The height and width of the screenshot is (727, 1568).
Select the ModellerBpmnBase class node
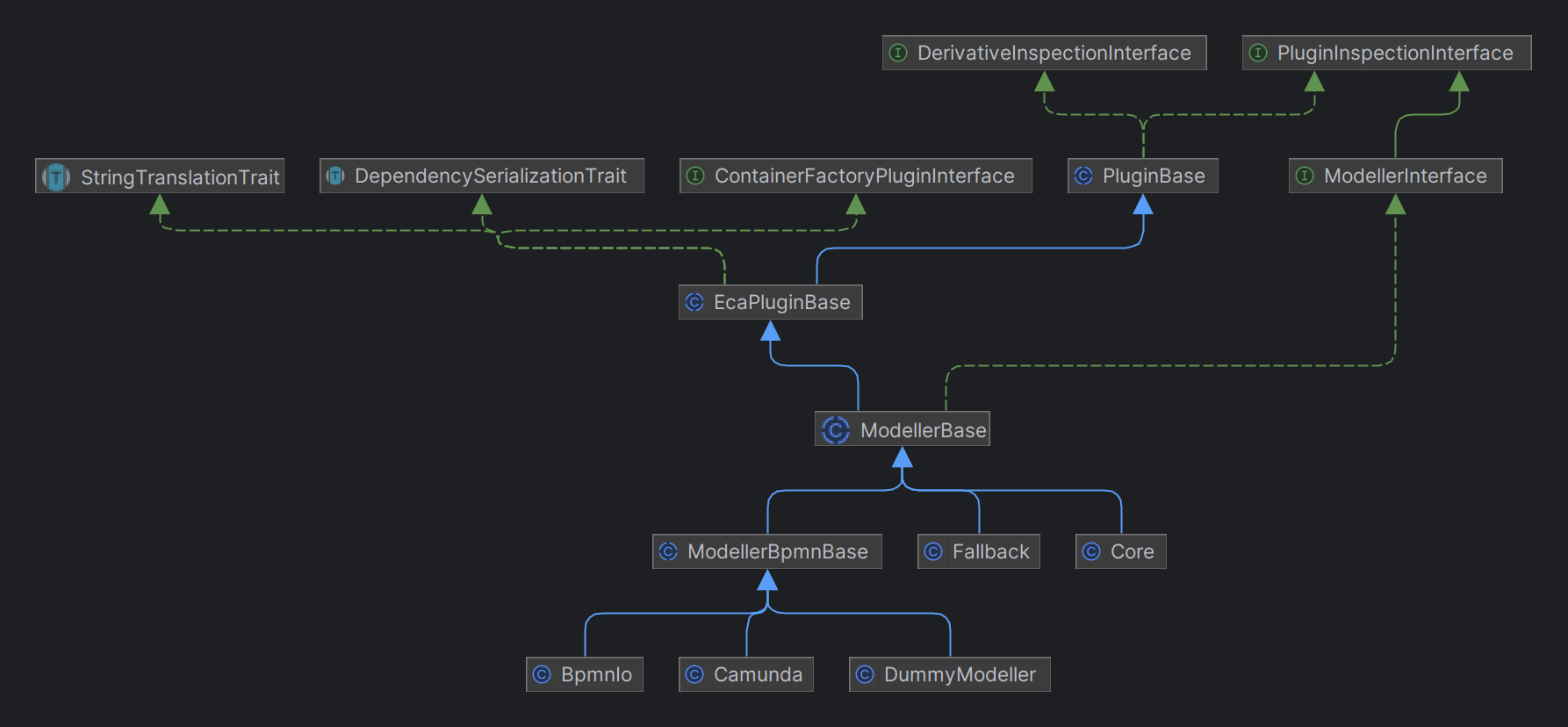click(x=776, y=551)
